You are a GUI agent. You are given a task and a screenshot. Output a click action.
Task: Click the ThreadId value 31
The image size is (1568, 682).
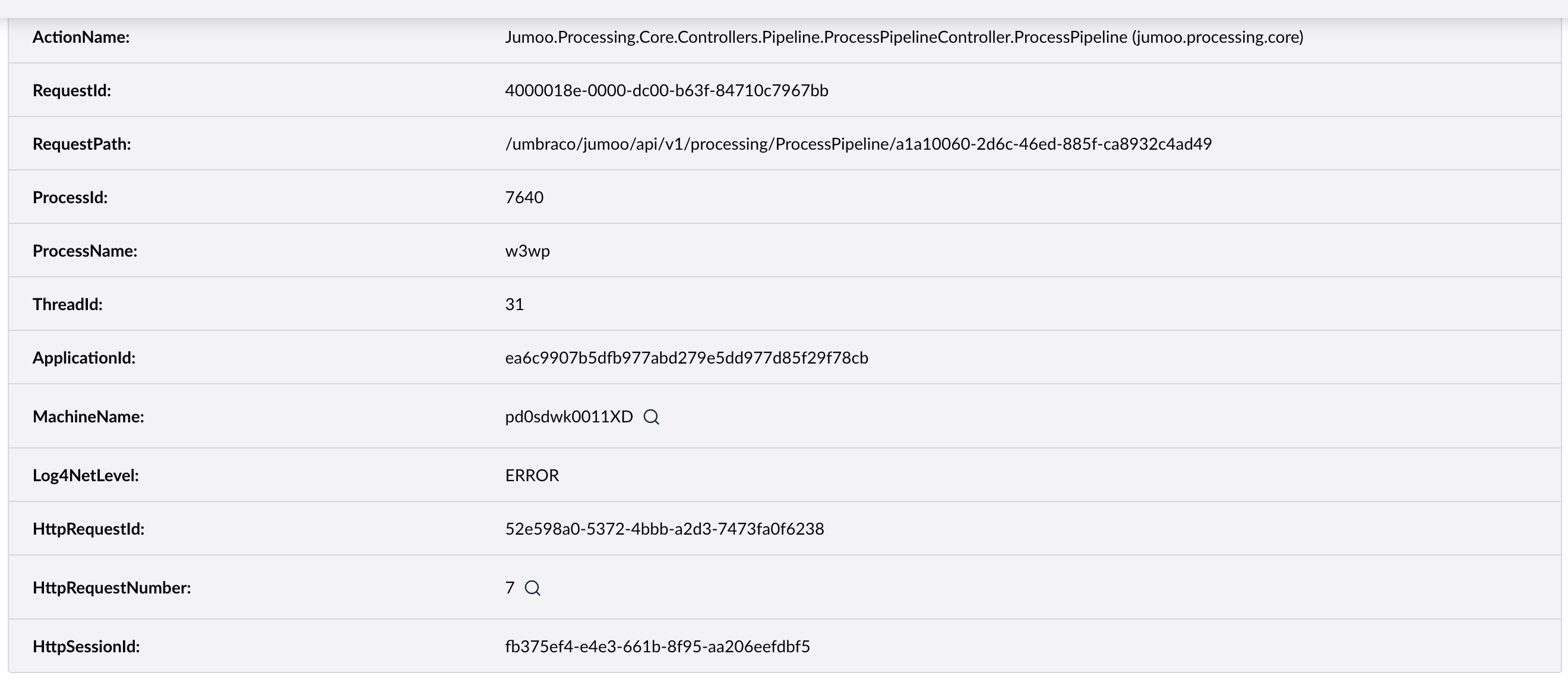tap(514, 304)
